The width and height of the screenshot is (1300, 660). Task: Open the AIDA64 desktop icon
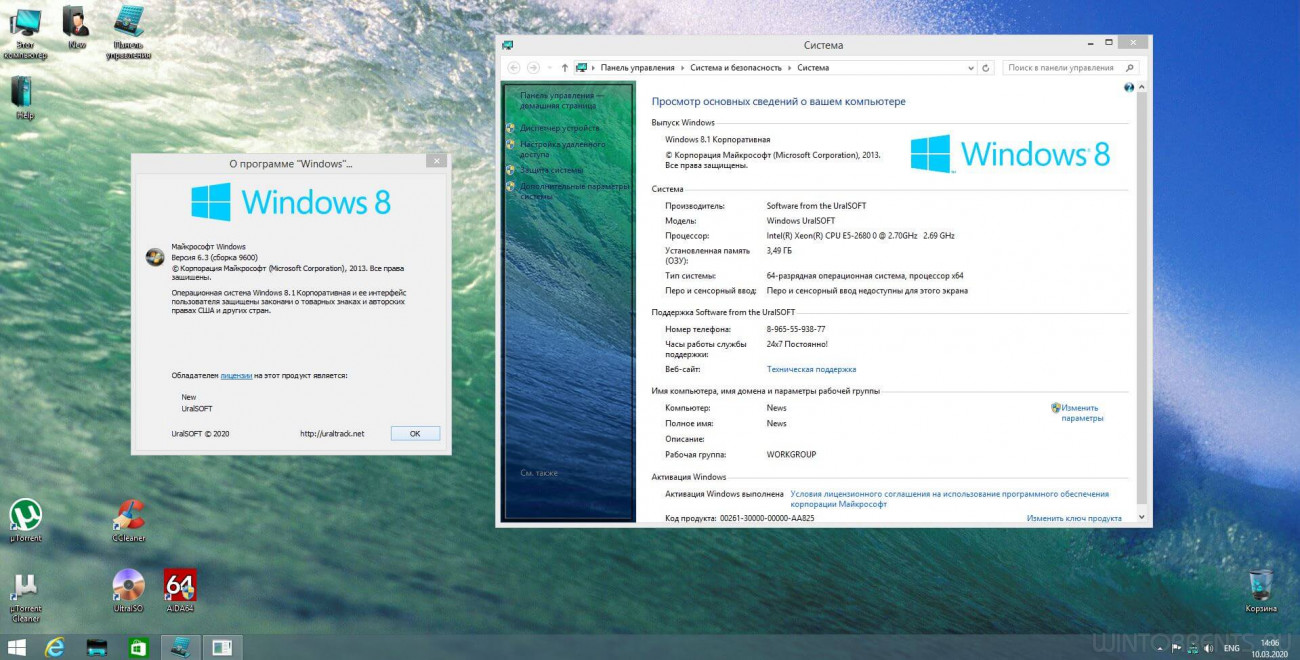pos(180,586)
